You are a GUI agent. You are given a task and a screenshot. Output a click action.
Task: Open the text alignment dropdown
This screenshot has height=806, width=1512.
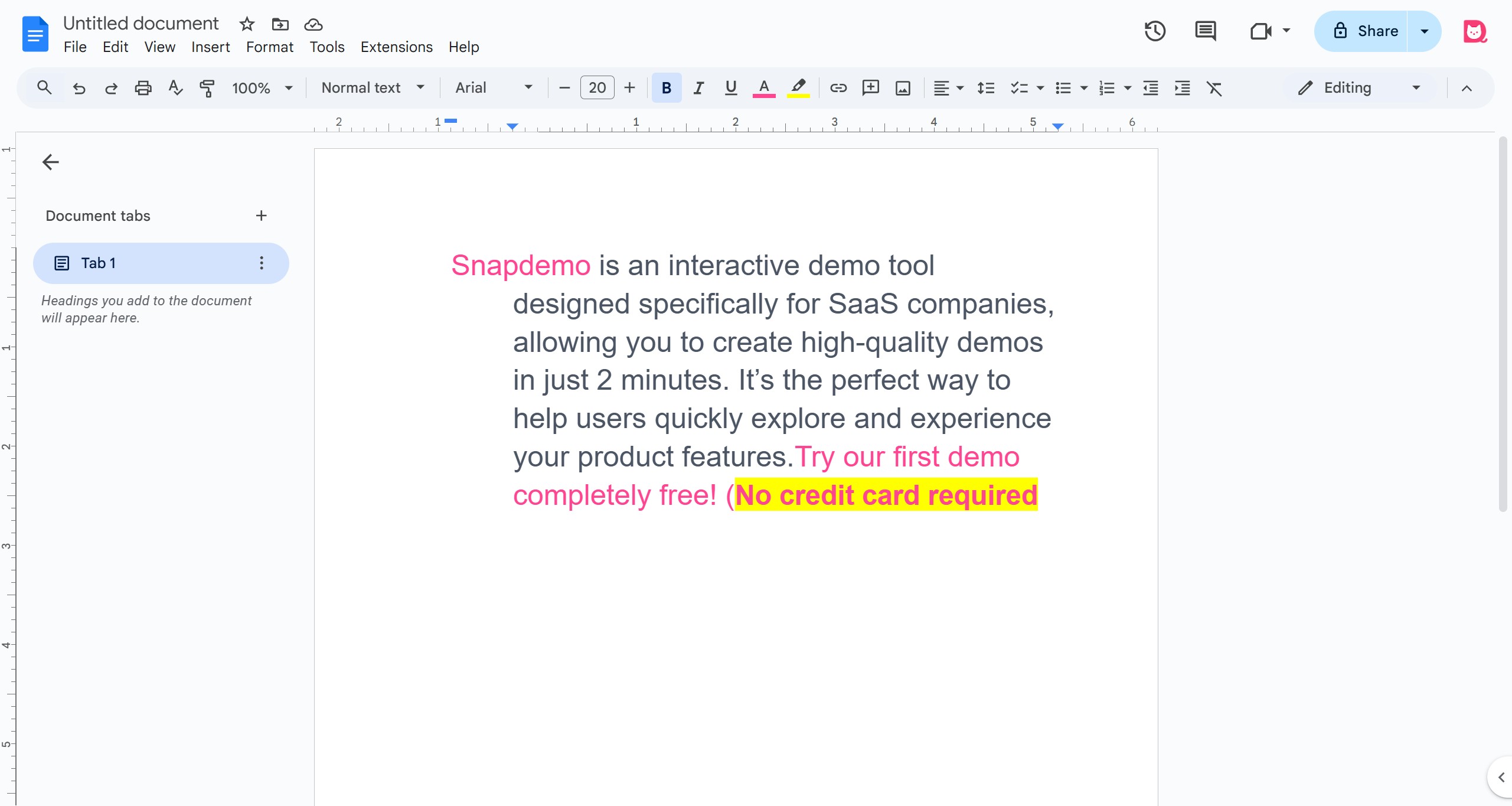(x=948, y=88)
